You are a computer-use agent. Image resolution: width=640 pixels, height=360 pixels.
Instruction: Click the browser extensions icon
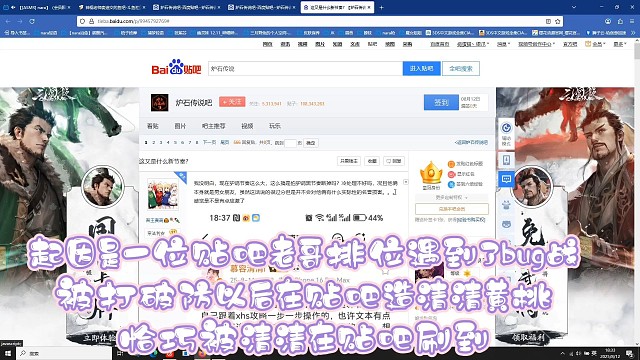pos(620,21)
